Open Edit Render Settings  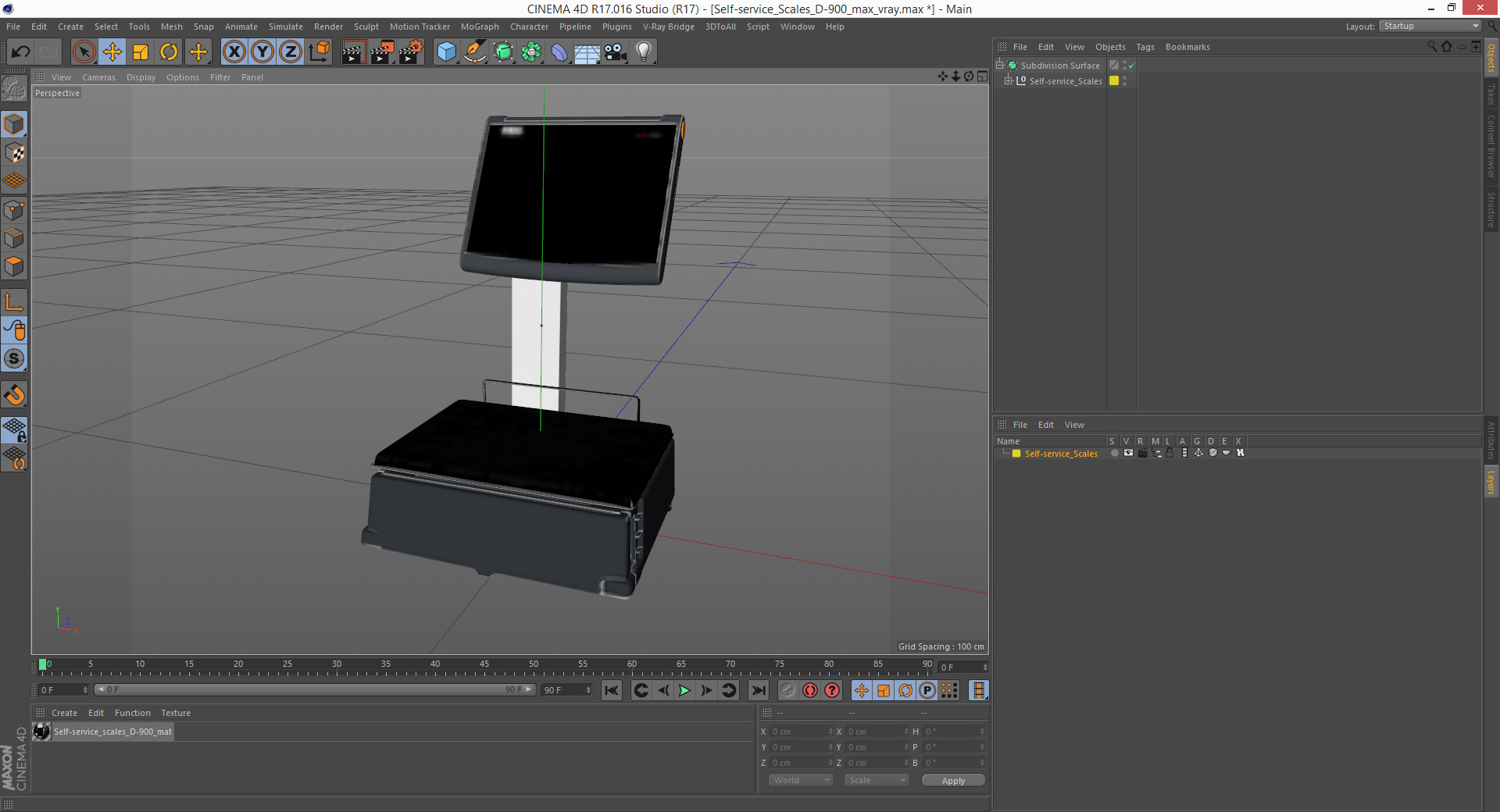[411, 52]
